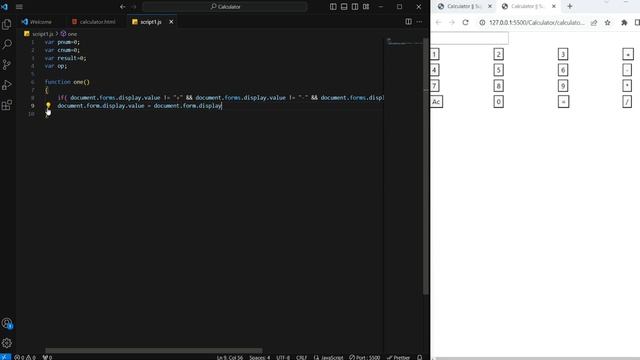Viewport: 640px width, 360px height.
Task: Share this page from the address bar
Action: tap(594, 23)
